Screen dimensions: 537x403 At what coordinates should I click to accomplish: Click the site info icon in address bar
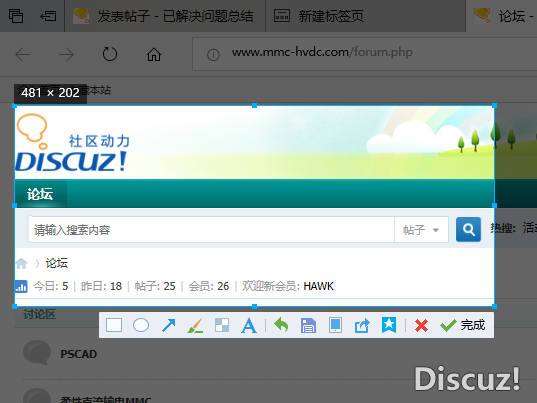pos(213,54)
